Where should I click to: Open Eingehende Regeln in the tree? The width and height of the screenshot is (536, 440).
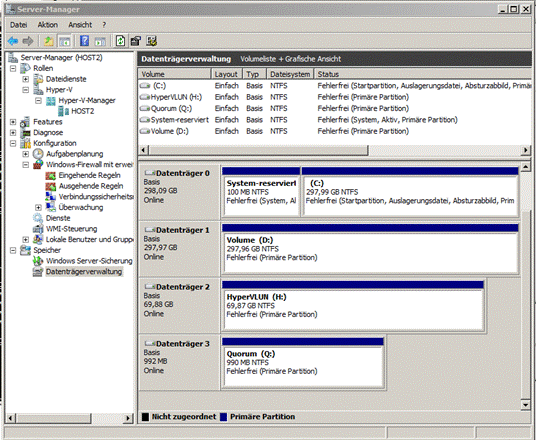(90, 175)
